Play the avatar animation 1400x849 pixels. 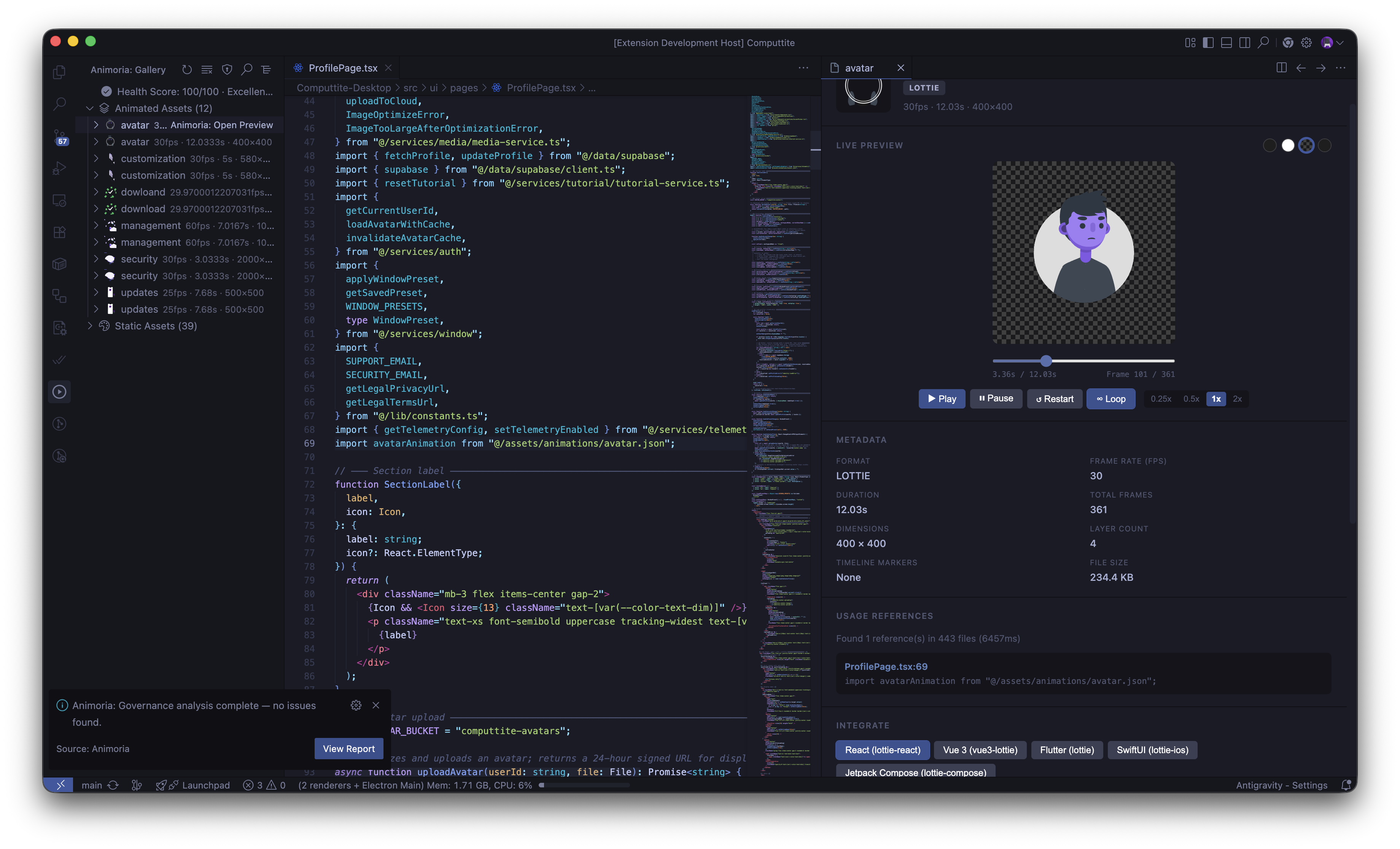(942, 398)
